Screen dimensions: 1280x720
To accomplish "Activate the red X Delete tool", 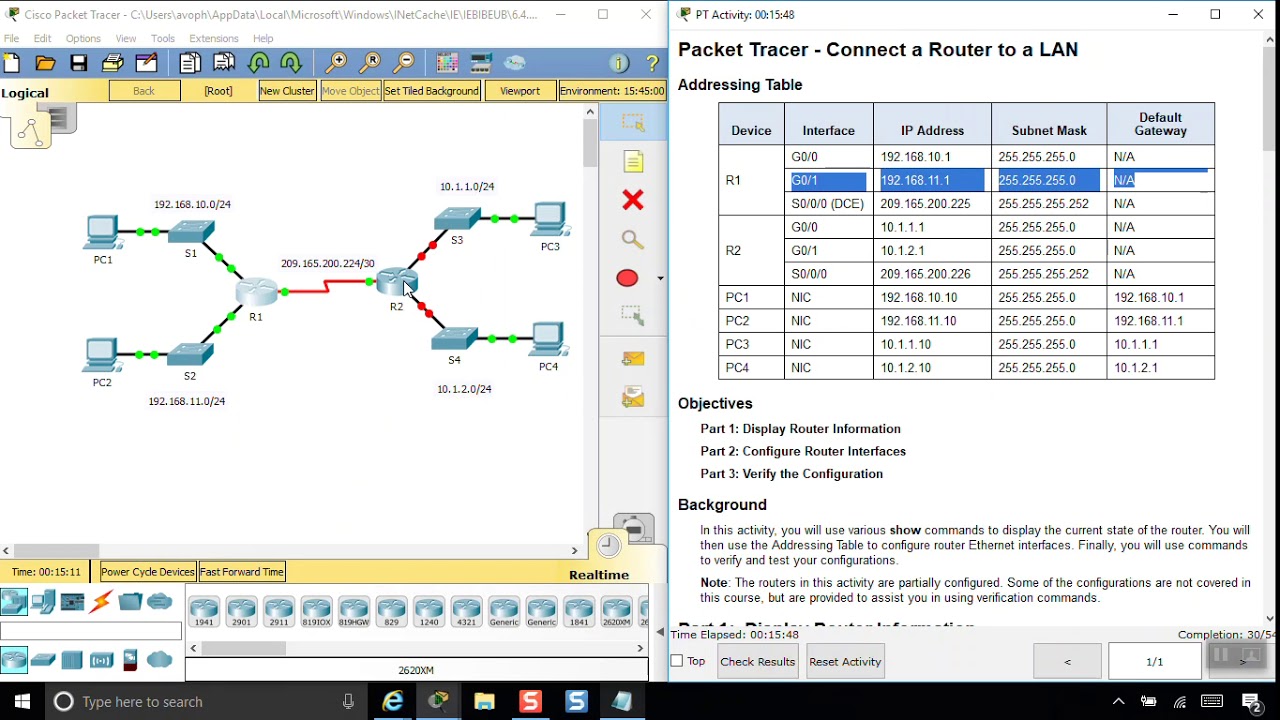I will point(633,200).
